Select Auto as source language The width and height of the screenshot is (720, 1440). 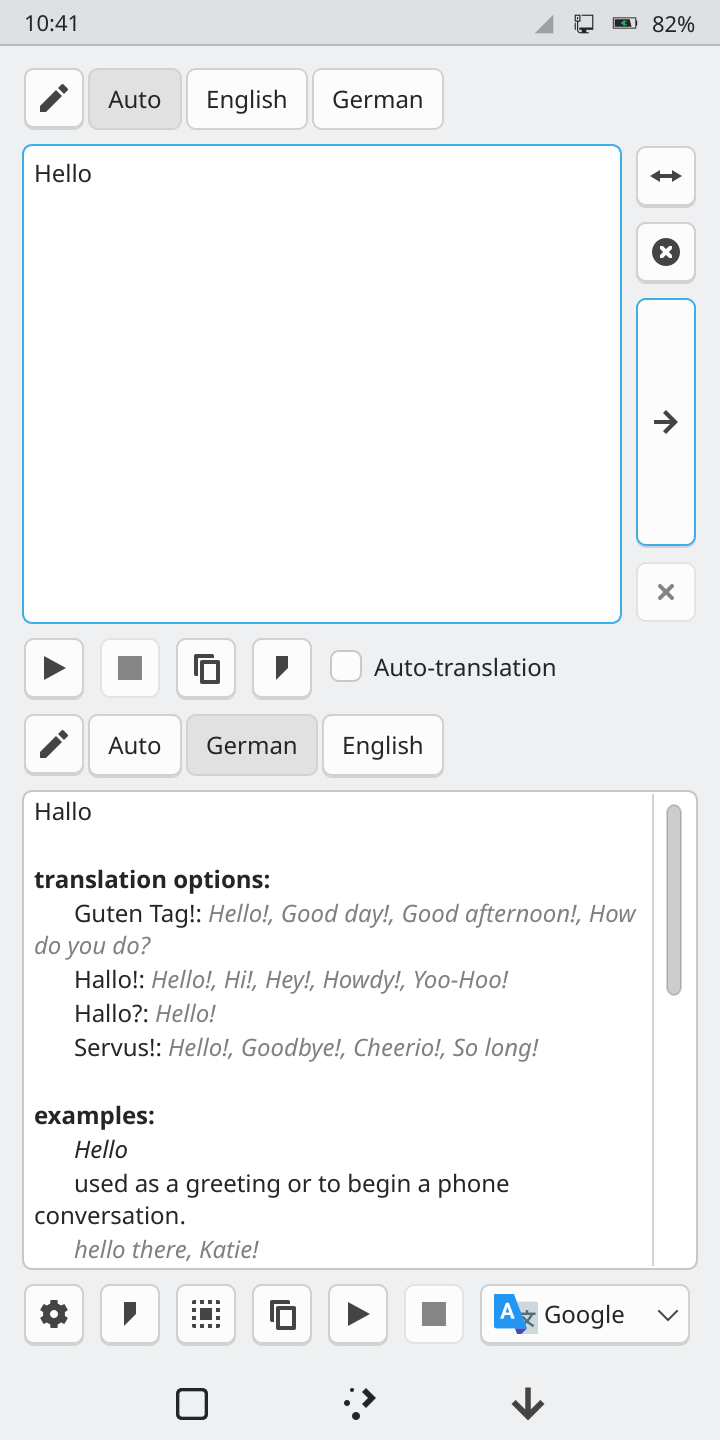(x=135, y=99)
